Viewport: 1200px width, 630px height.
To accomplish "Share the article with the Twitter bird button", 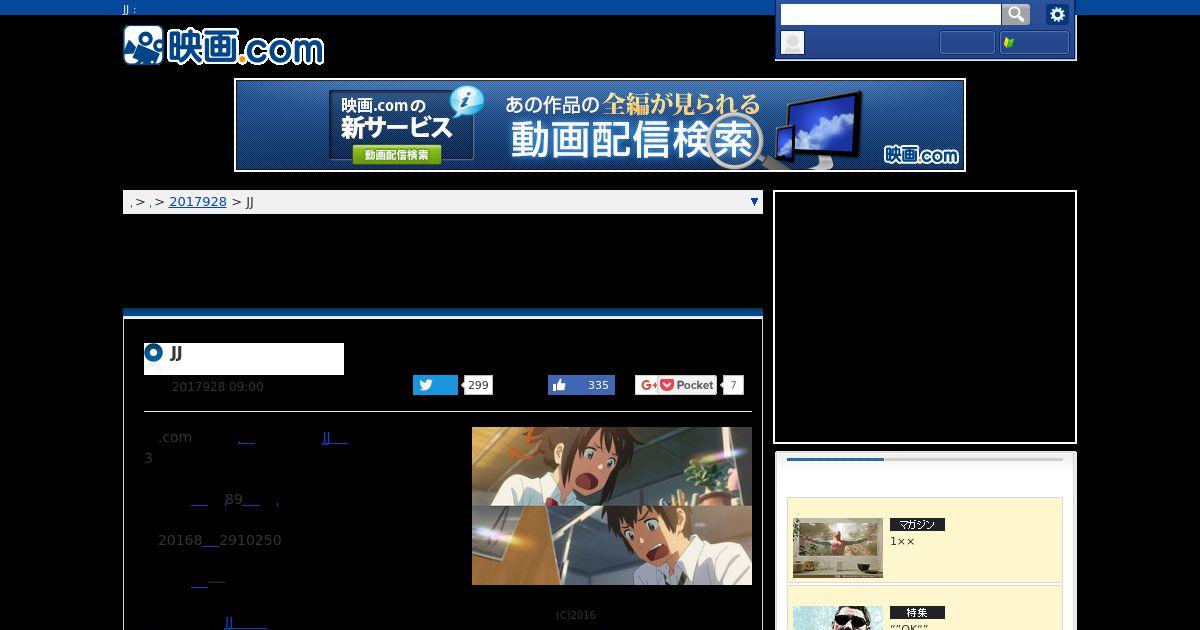I will [435, 385].
